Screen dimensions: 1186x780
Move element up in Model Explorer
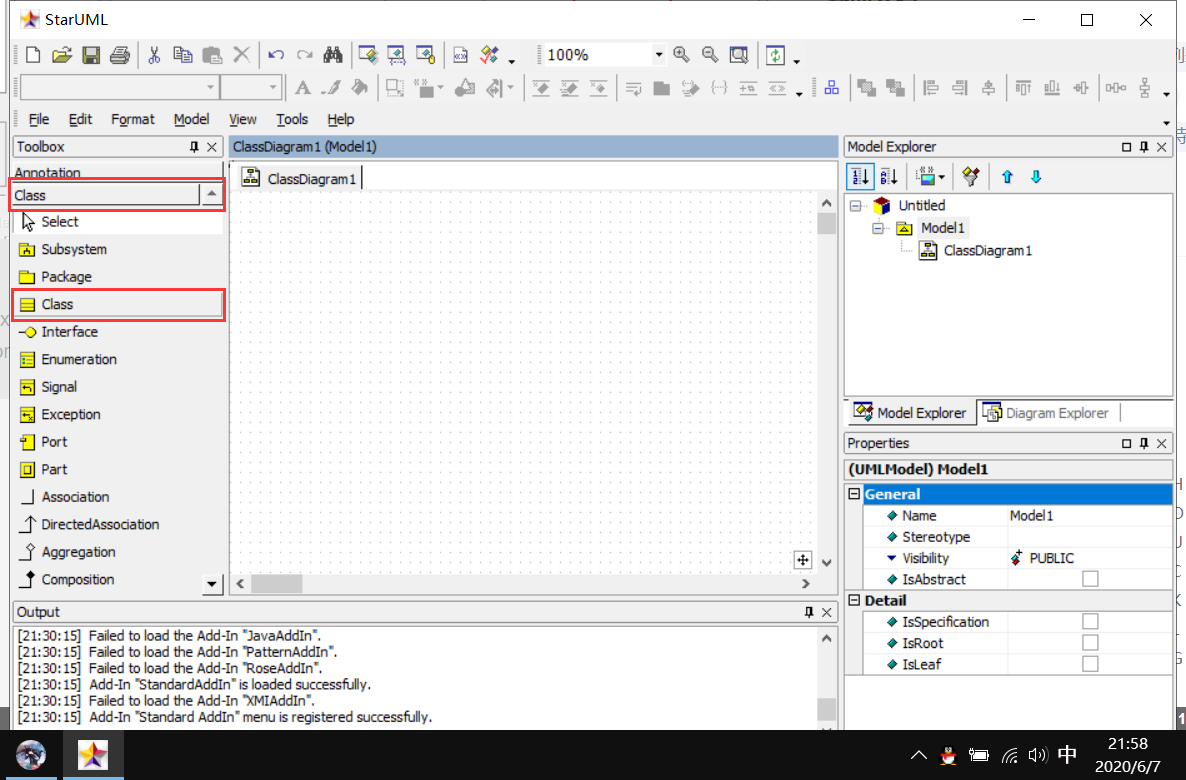pyautogui.click(x=1007, y=177)
